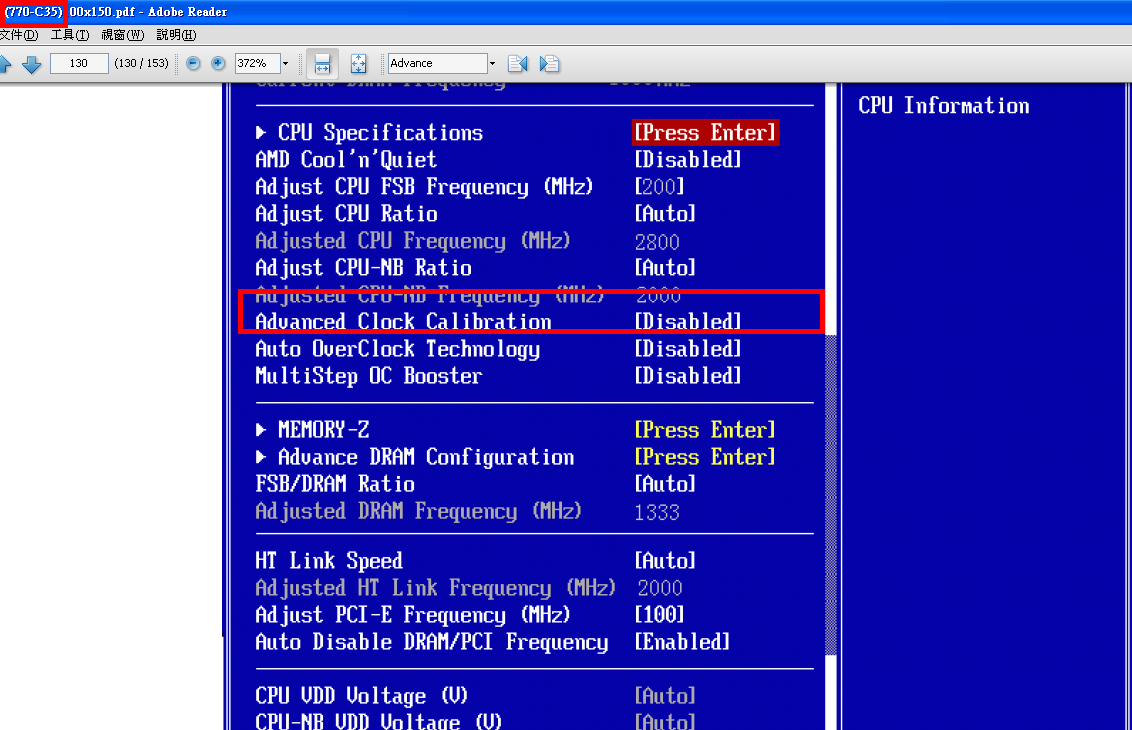Click the 1333 DRAM frequency value
The width and height of the screenshot is (1132, 730).
pyautogui.click(x=657, y=513)
